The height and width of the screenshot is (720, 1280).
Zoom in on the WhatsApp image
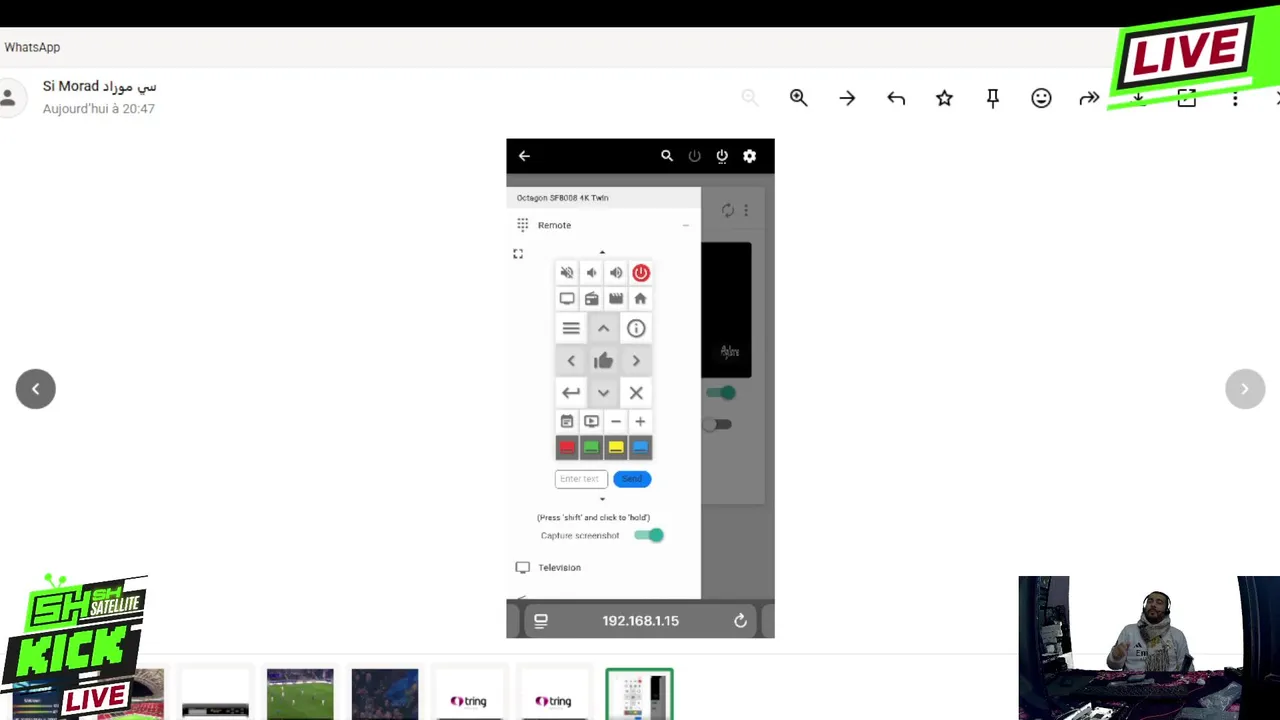pos(798,97)
